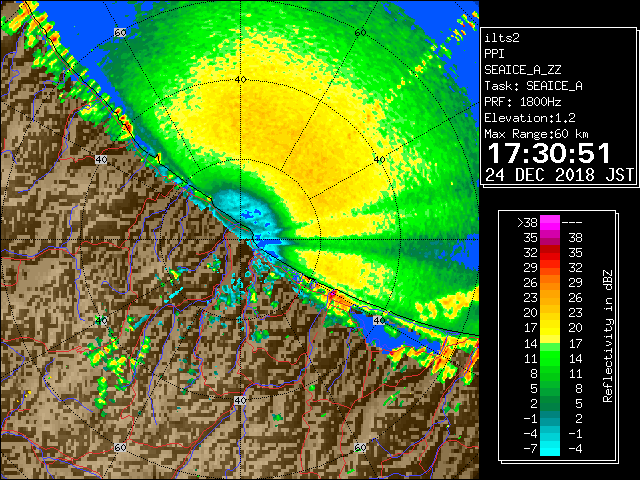The height and width of the screenshot is (480, 640).
Task: Click the product name "SEAICE_A_ZZ"
Action: pos(522,70)
